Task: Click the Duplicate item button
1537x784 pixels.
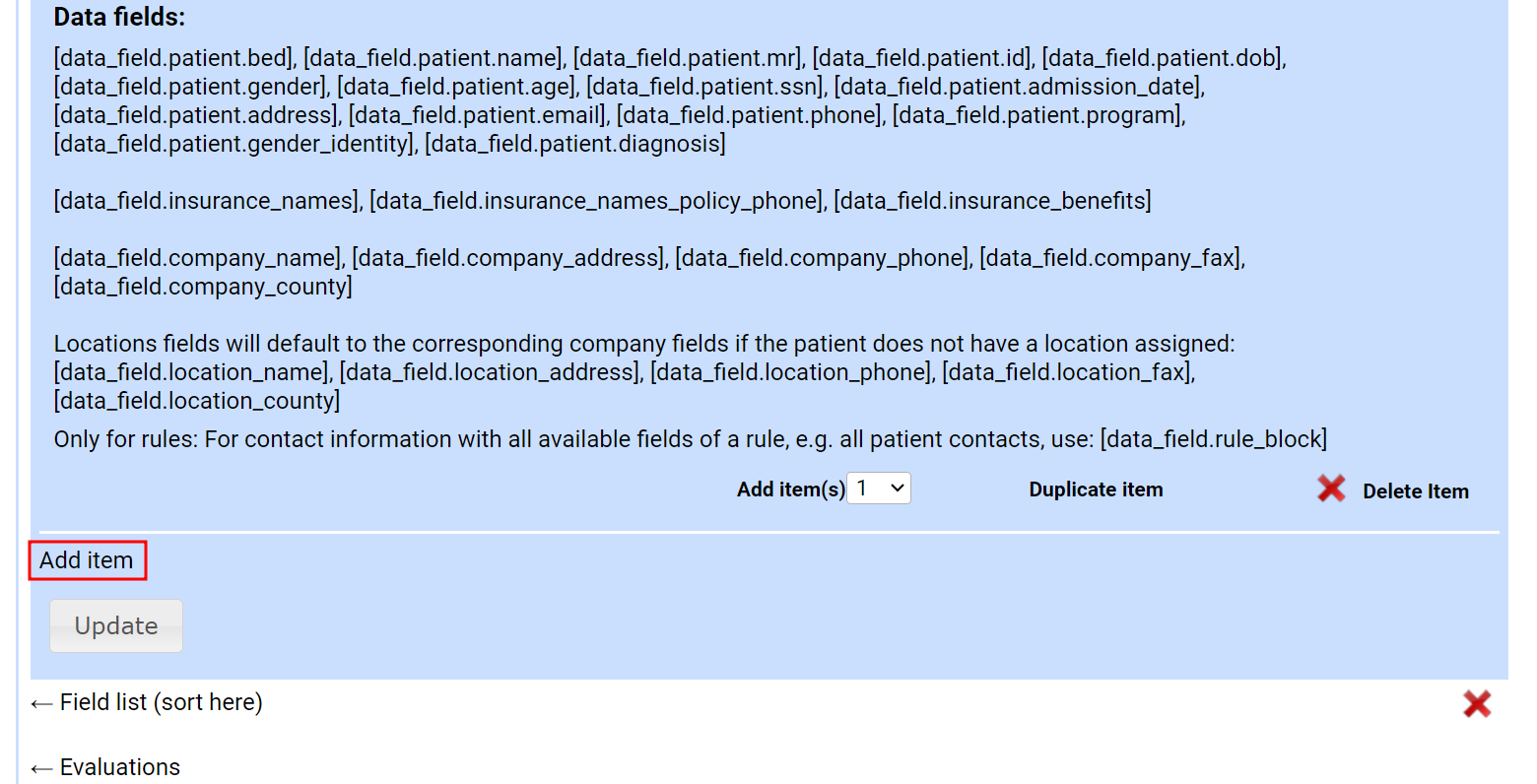Action: pyautogui.click(x=1096, y=490)
